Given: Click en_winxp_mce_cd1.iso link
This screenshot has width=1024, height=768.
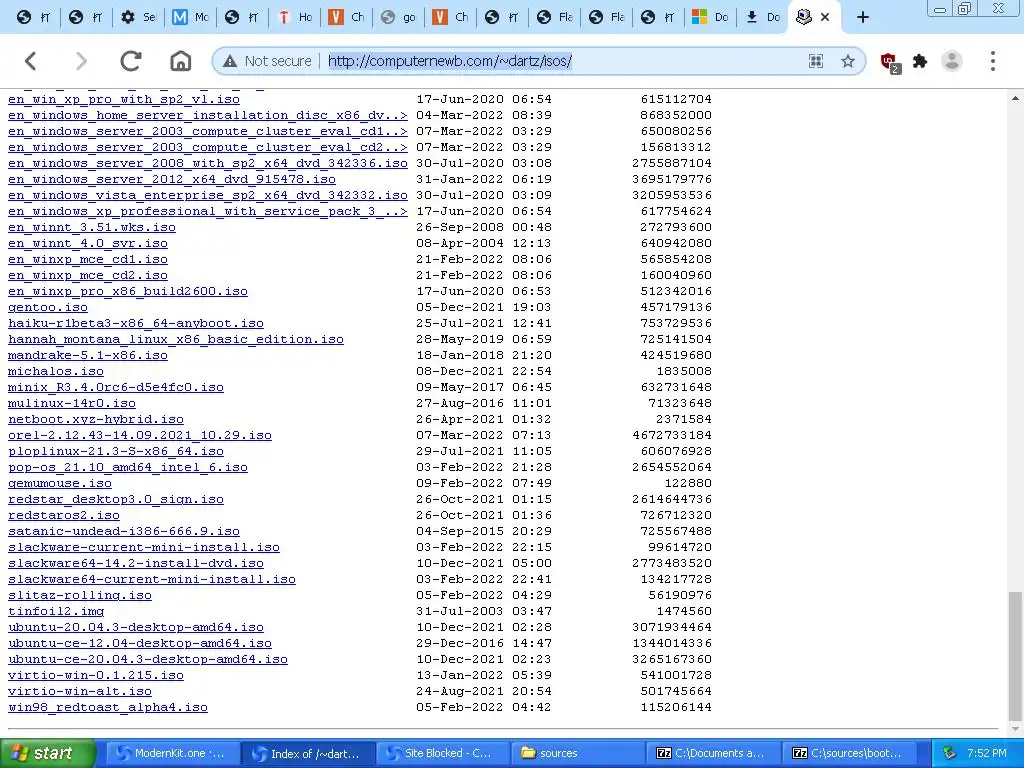Looking at the screenshot, I should click(x=88, y=259).
